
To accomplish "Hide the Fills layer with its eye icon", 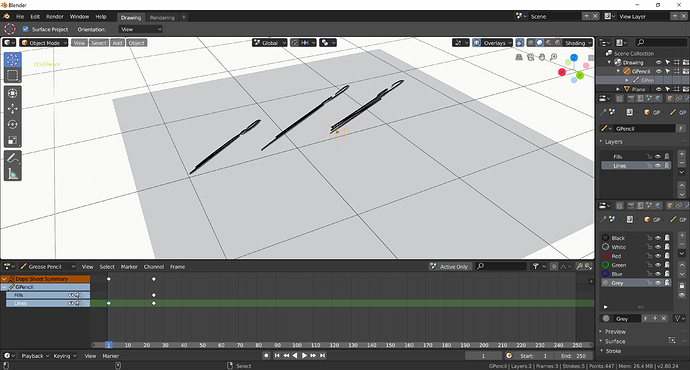I will 658,157.
